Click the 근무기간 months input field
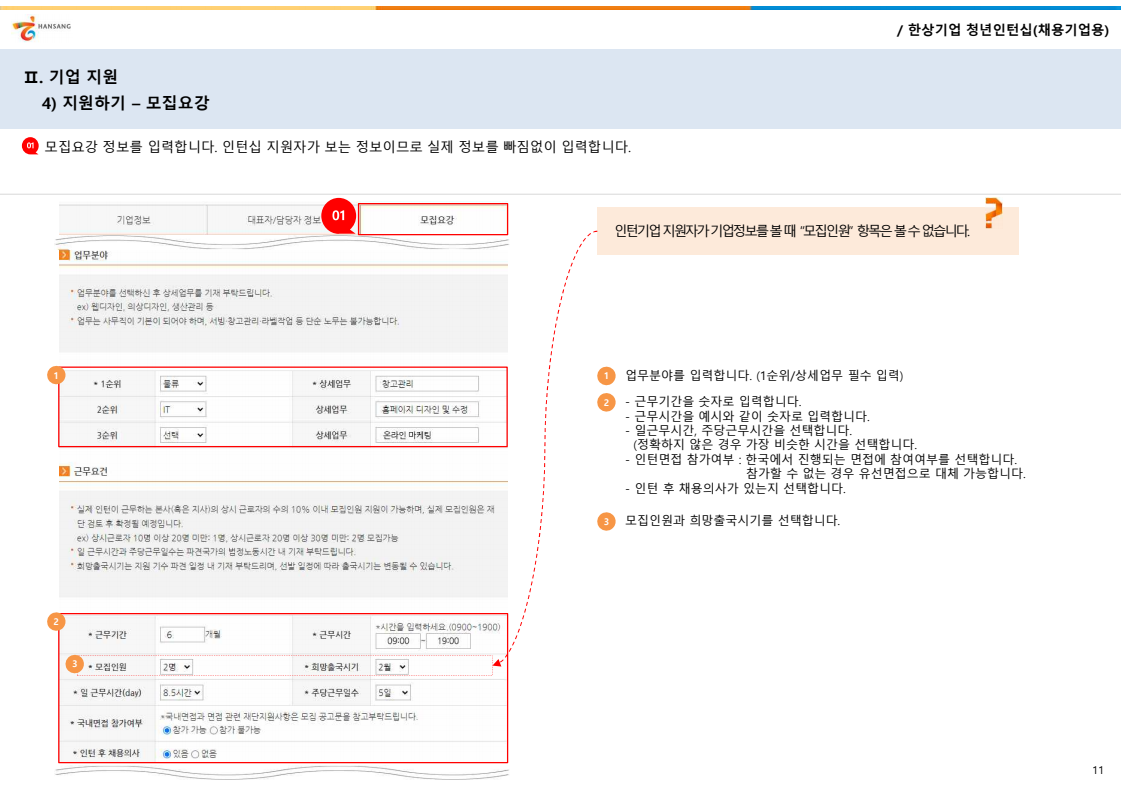 tap(180, 635)
